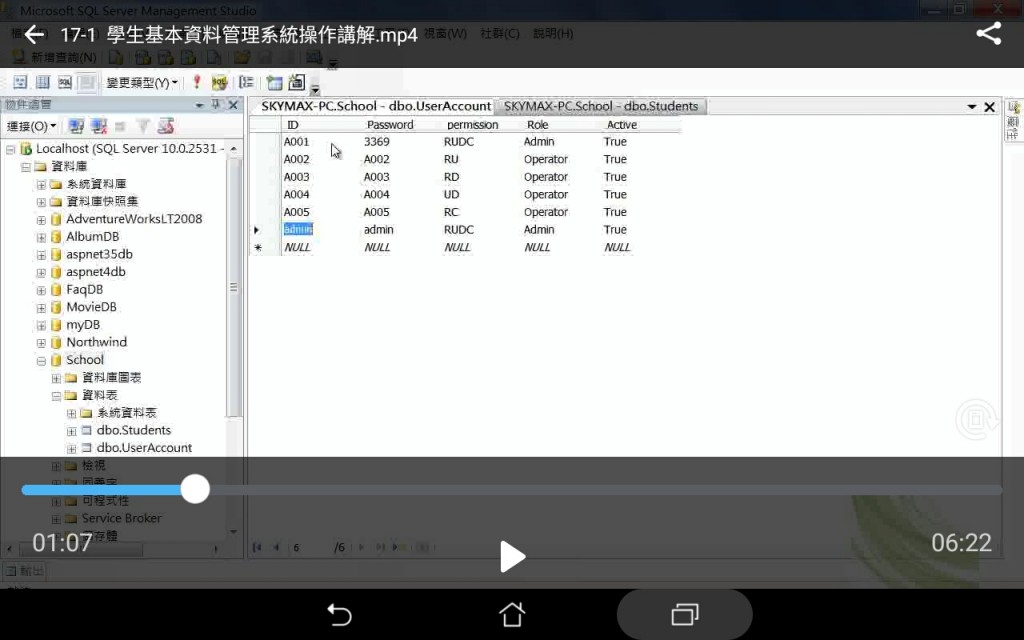1024x640 pixels.
Task: Click Object Explorer filter icon
Action: pos(143,126)
